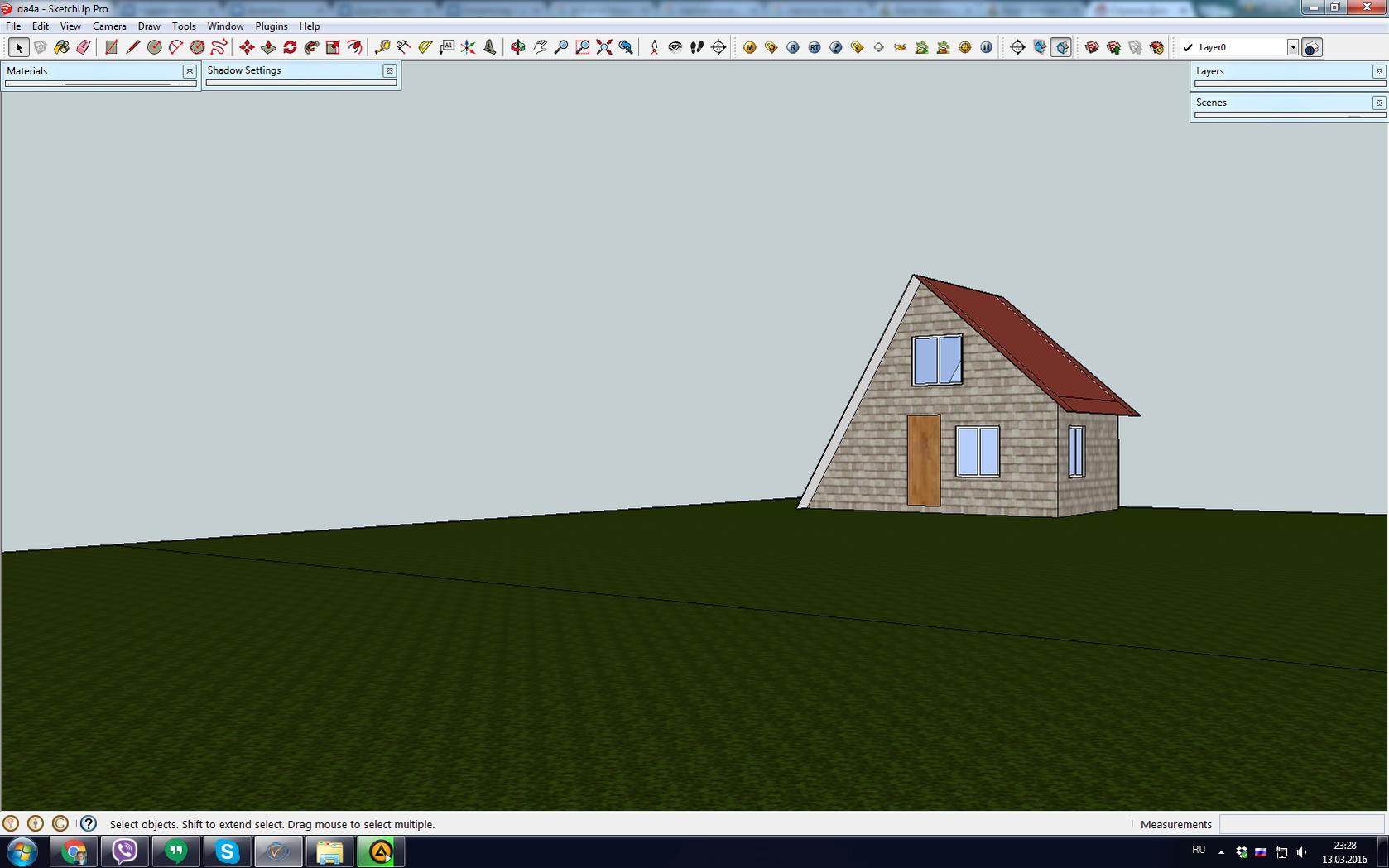The height and width of the screenshot is (868, 1389).
Task: Toggle the shaded with textures style button
Action: pos(1061,47)
